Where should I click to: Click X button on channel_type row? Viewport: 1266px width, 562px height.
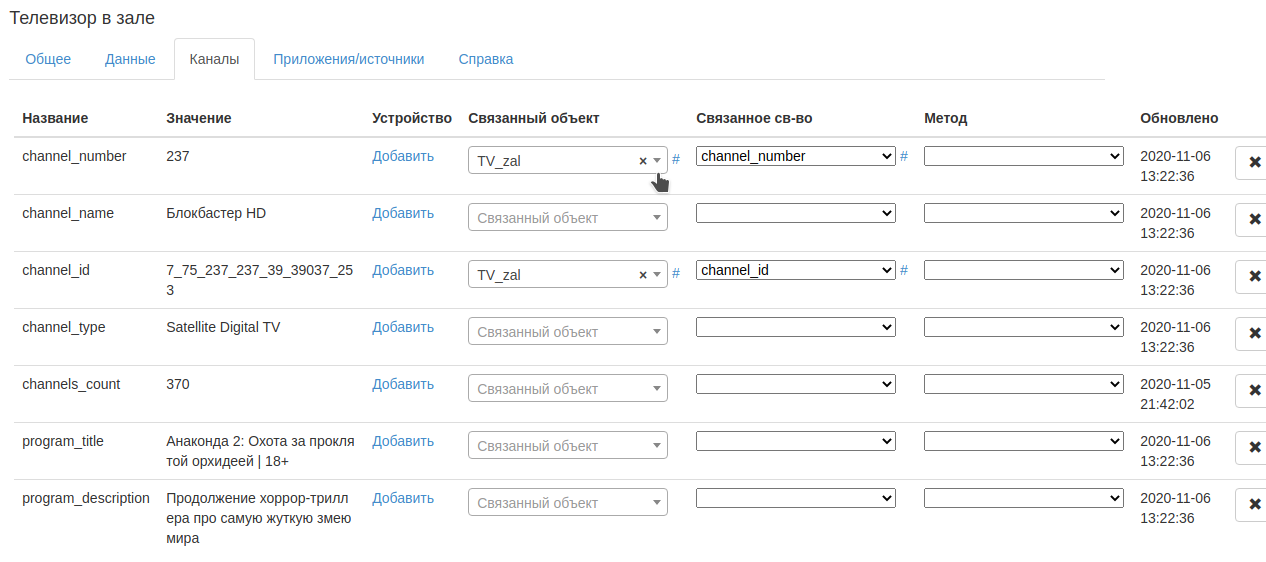[1254, 334]
